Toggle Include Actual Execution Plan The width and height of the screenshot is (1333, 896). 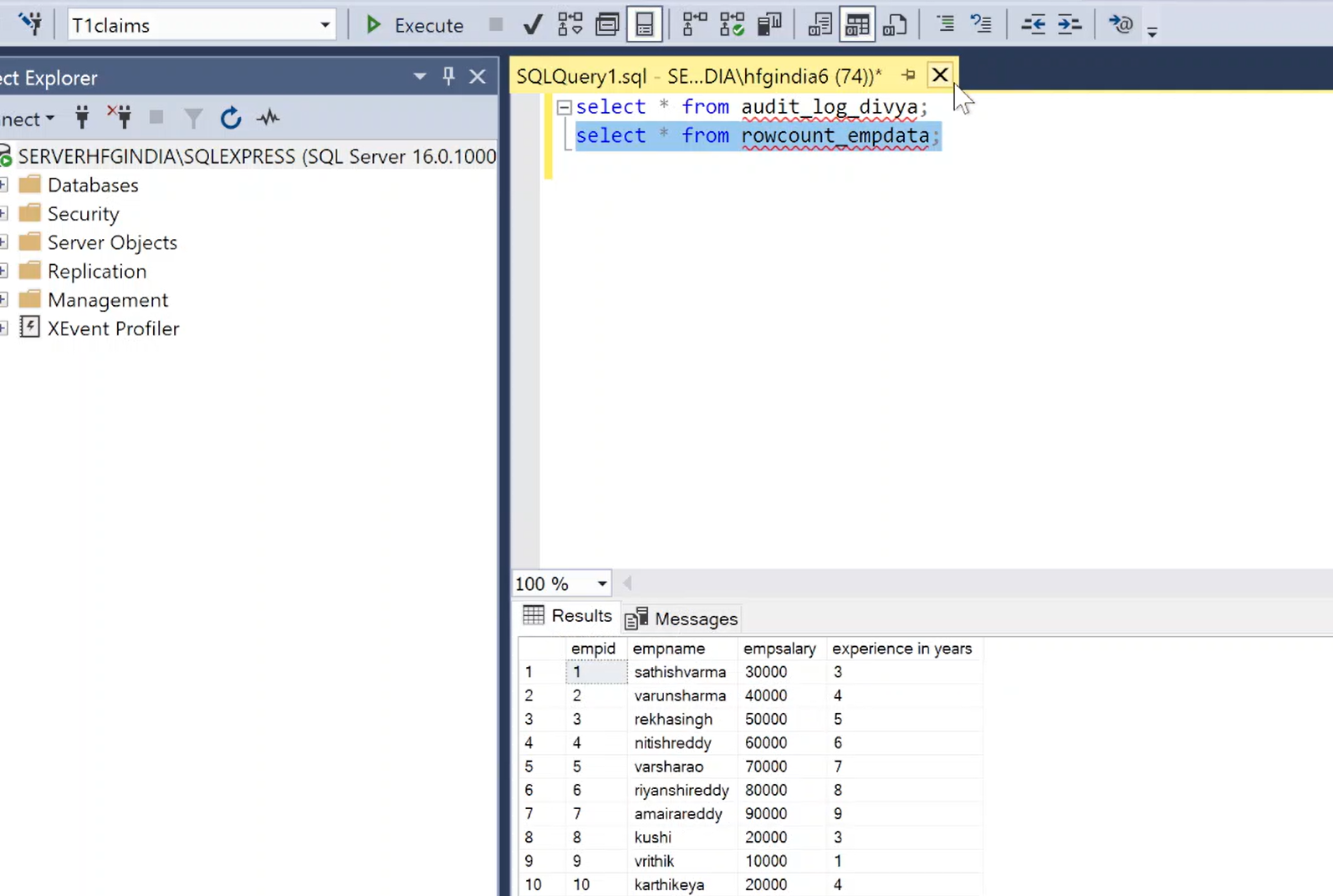pos(694,25)
